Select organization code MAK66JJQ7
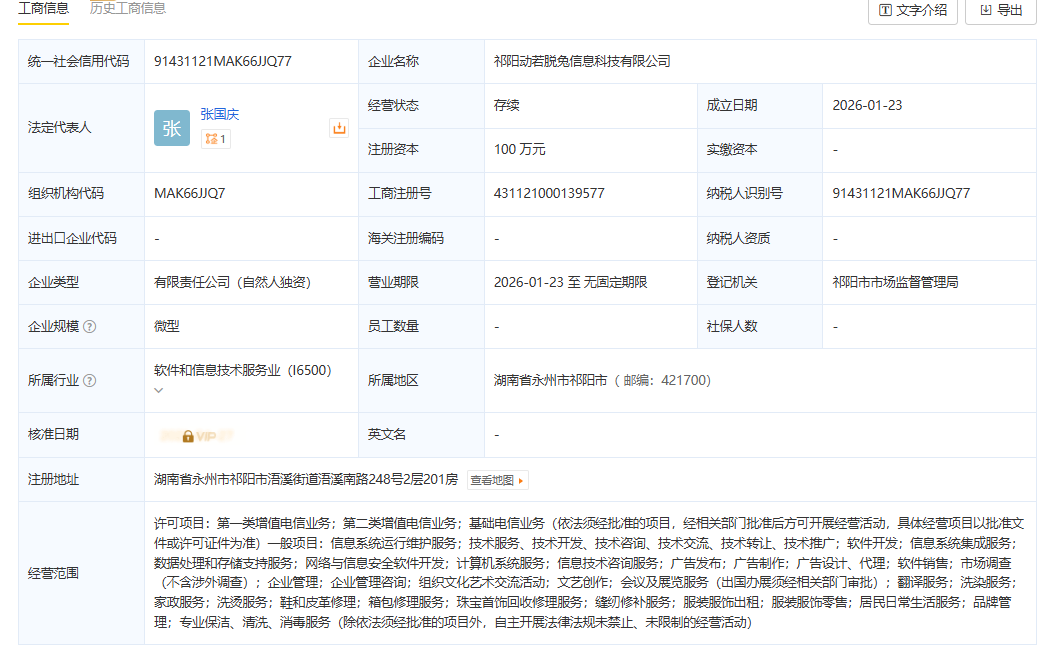This screenshot has width=1059, height=653. pyautogui.click(x=190, y=193)
